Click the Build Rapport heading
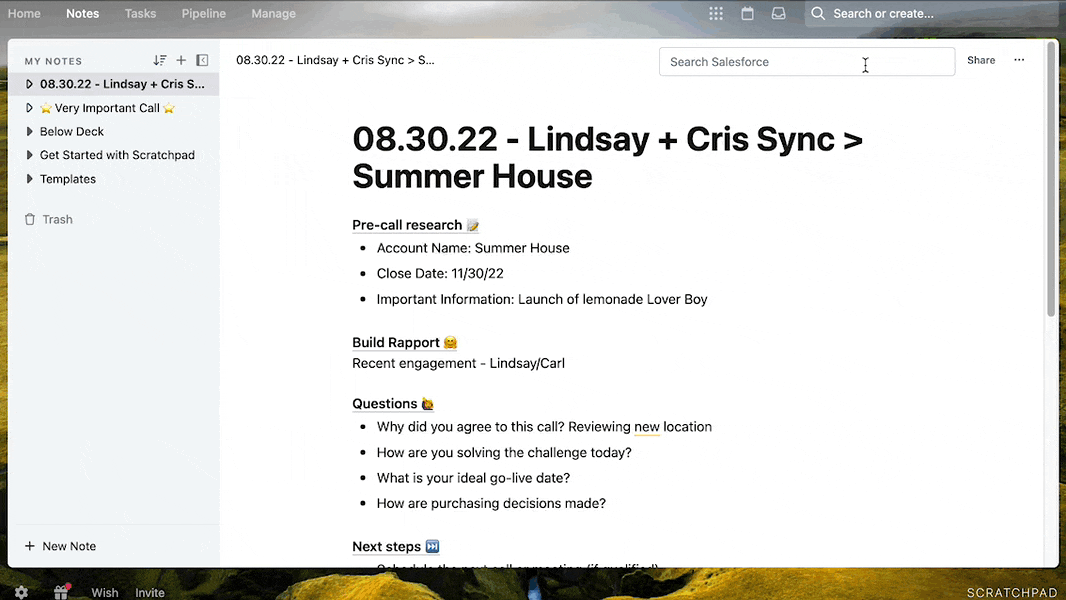The height and width of the screenshot is (600, 1066). (405, 342)
